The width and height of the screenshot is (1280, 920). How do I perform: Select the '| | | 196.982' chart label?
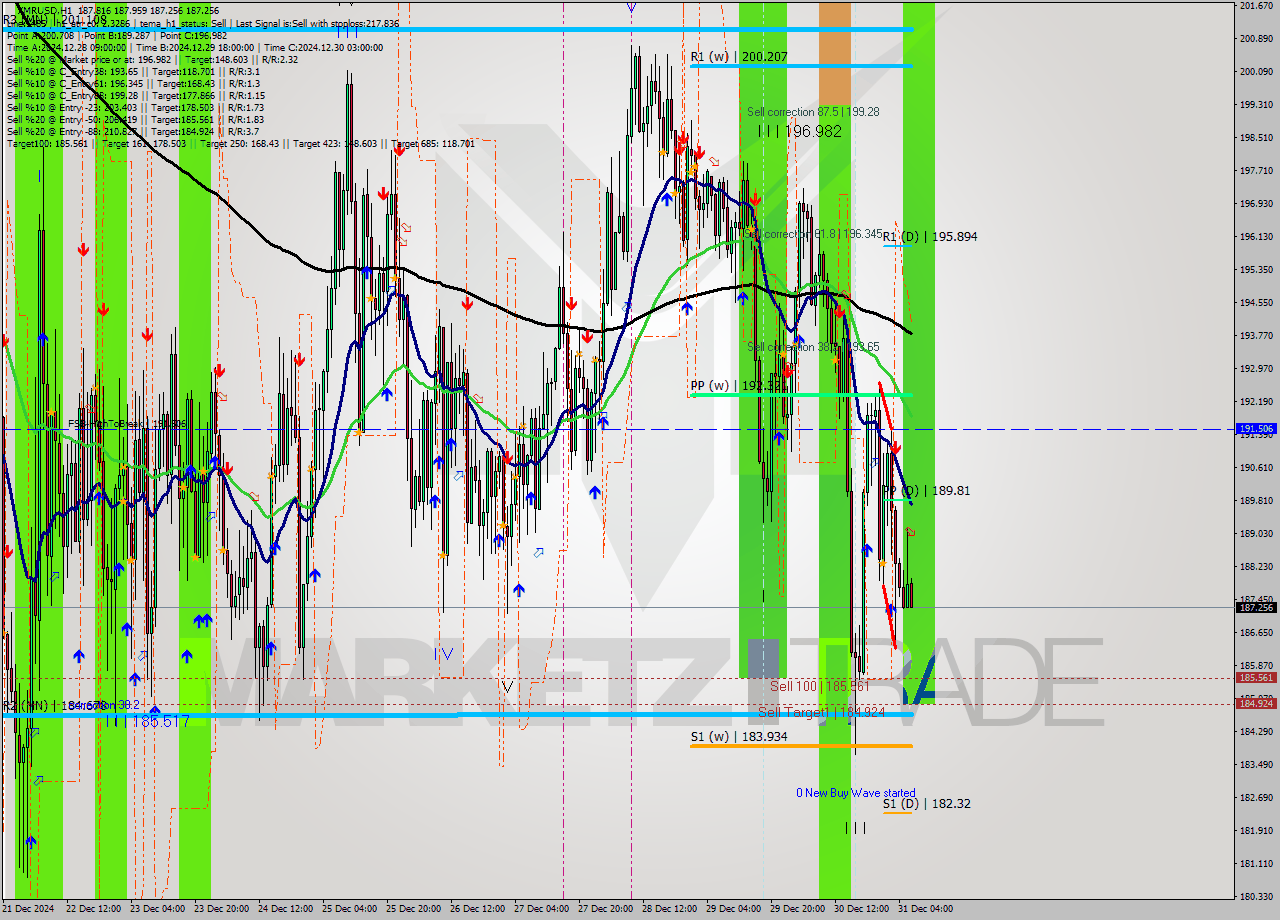coord(799,131)
